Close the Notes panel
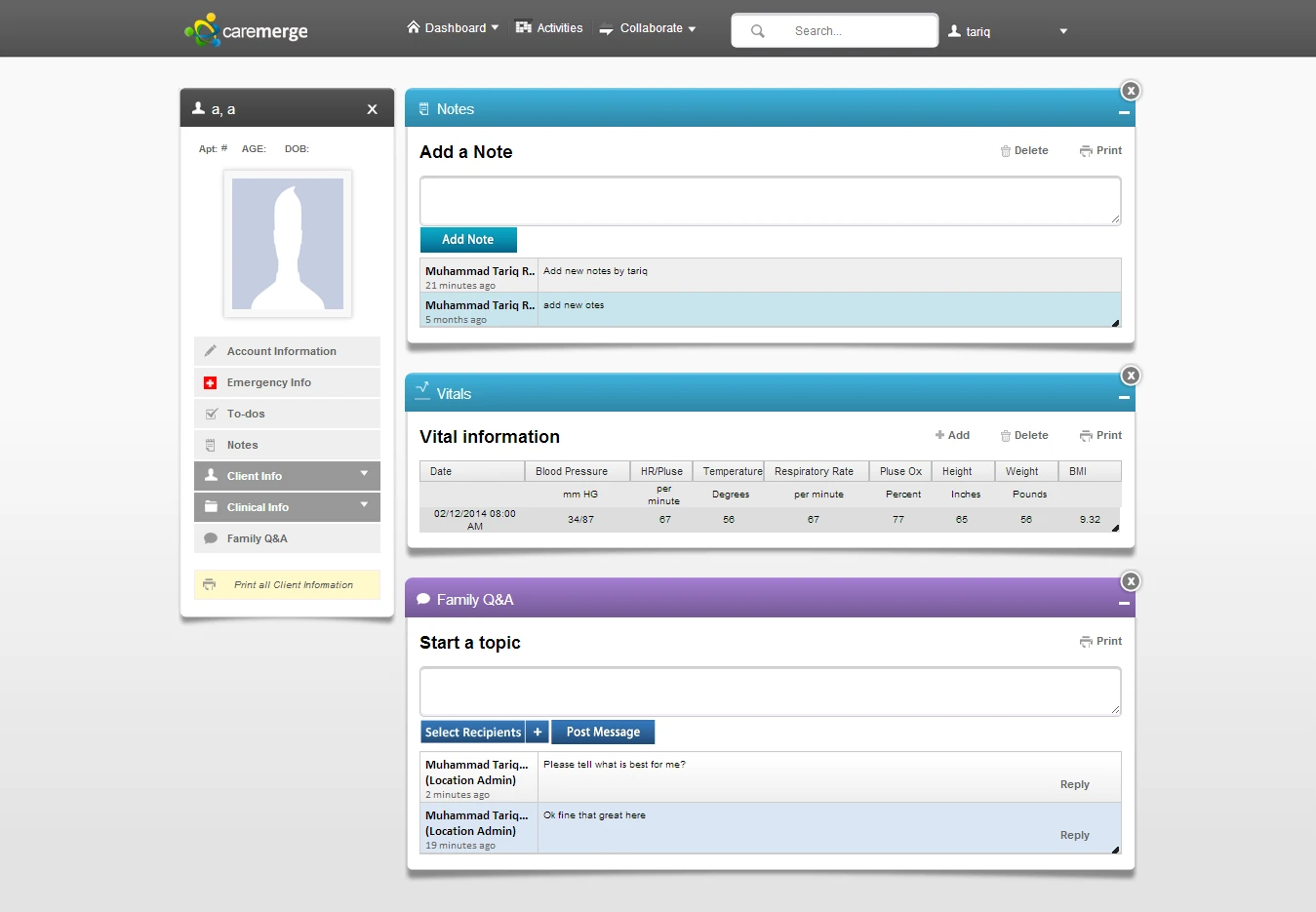This screenshot has height=912, width=1316. [x=1131, y=91]
